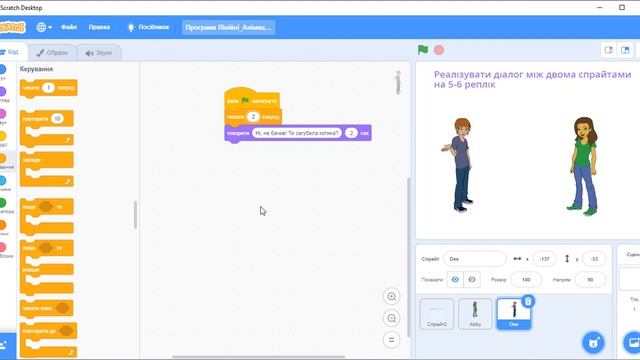Viewport: 640px width, 360px height.
Task: Zoom in on the code workspace
Action: 391,297
